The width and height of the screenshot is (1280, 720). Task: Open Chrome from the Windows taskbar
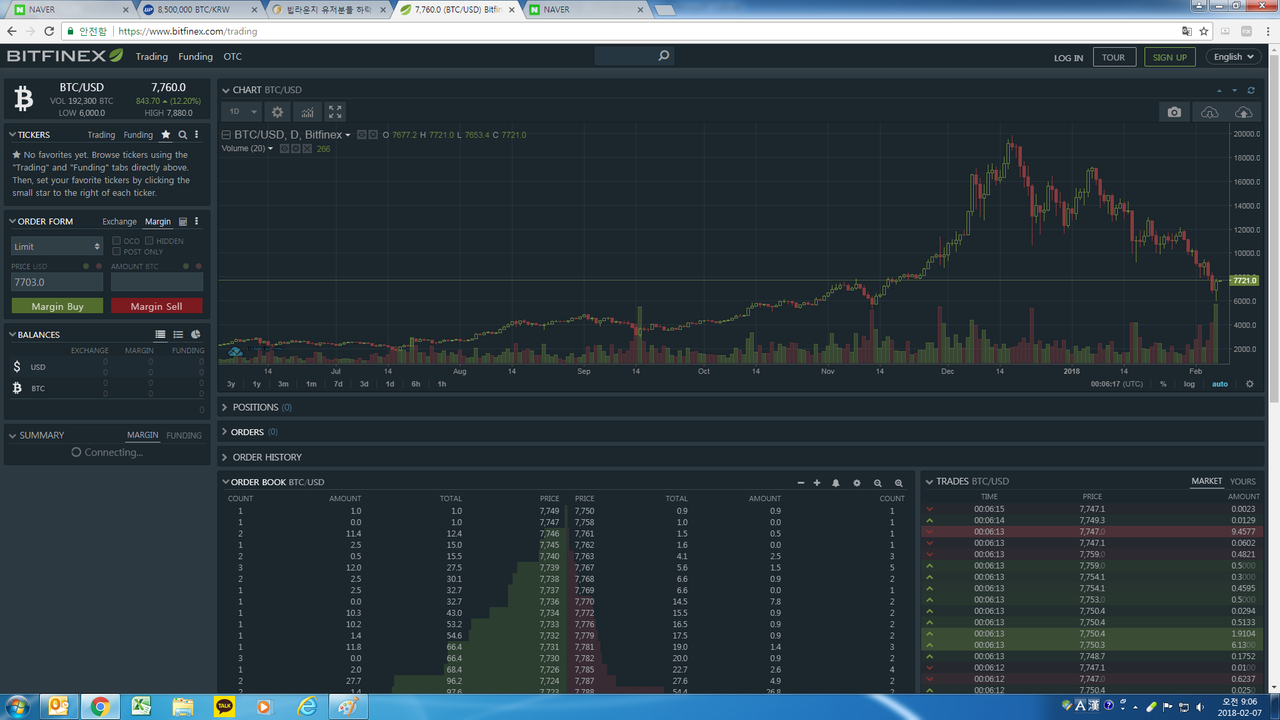coord(100,706)
